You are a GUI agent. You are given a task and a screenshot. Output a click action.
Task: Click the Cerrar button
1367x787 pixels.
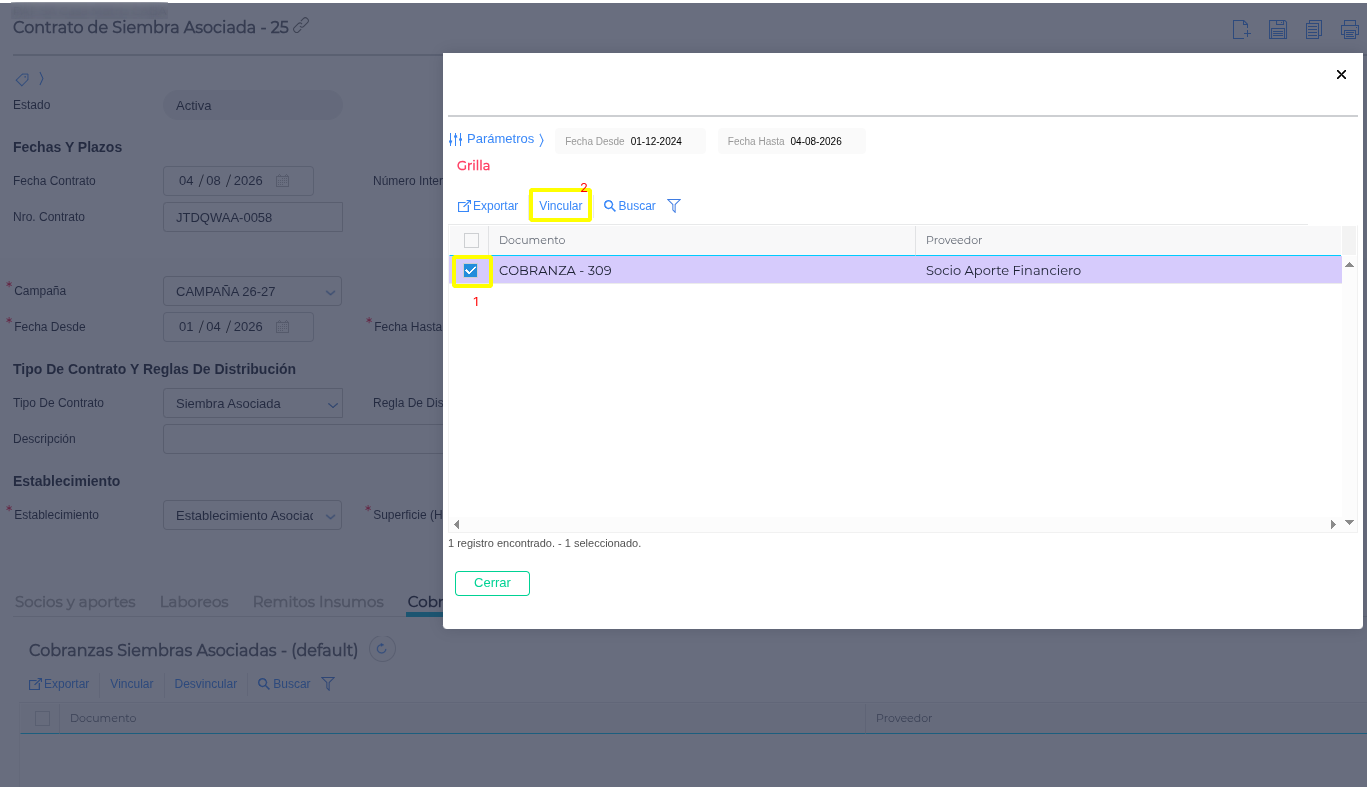(492, 583)
